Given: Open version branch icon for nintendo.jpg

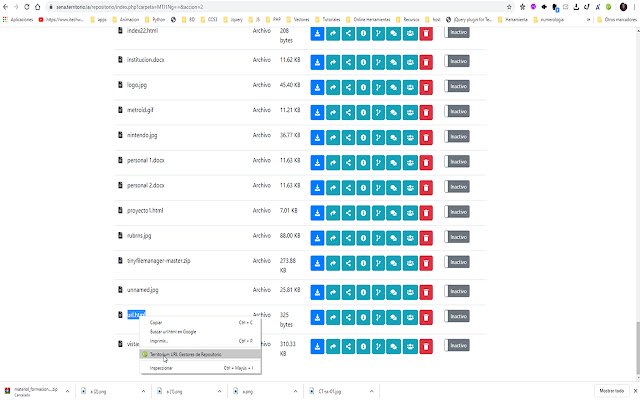Looking at the screenshot, I should tap(378, 138).
